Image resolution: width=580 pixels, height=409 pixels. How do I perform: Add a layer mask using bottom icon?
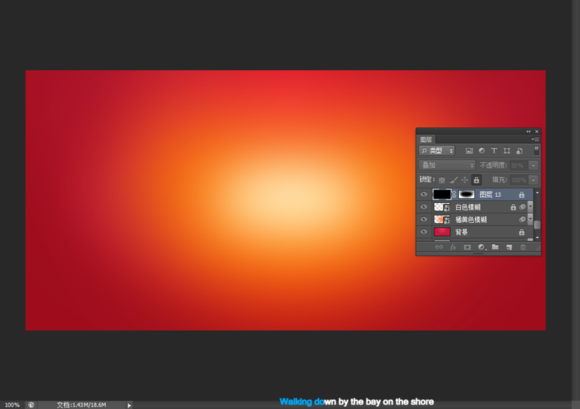467,247
